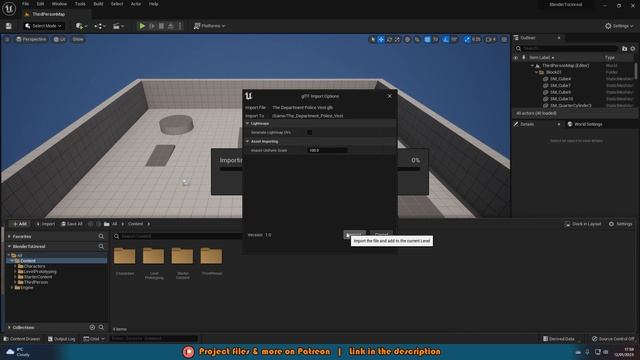
Task: Open the Window menu
Action: (59, 4)
